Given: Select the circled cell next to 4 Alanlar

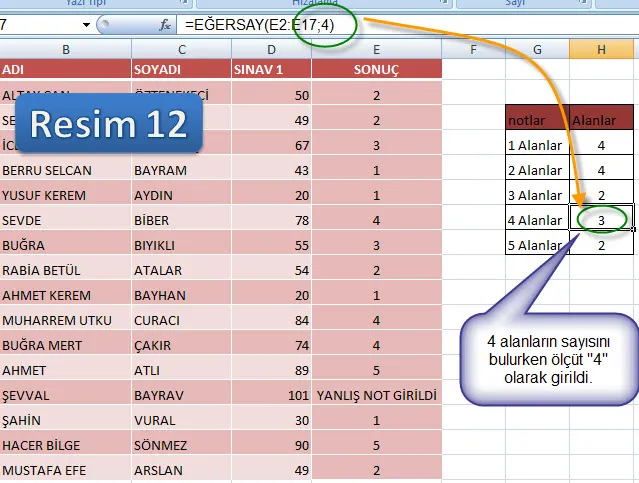Looking at the screenshot, I should (x=601, y=219).
